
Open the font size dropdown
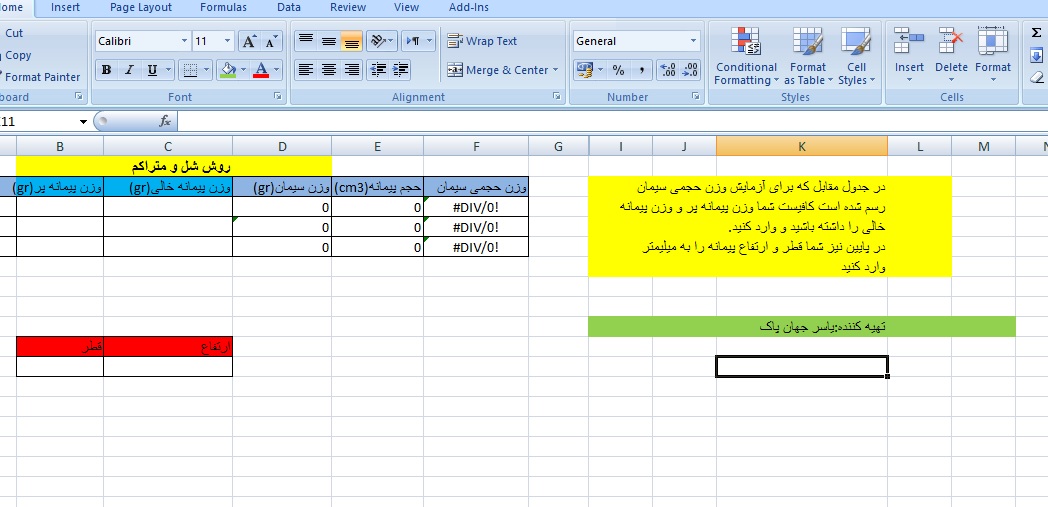228,41
